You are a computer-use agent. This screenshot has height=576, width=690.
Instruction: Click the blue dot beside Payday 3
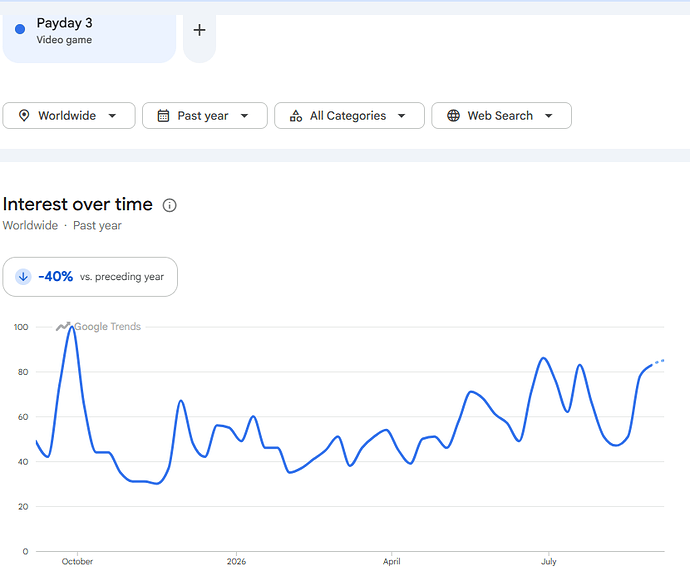click(20, 29)
